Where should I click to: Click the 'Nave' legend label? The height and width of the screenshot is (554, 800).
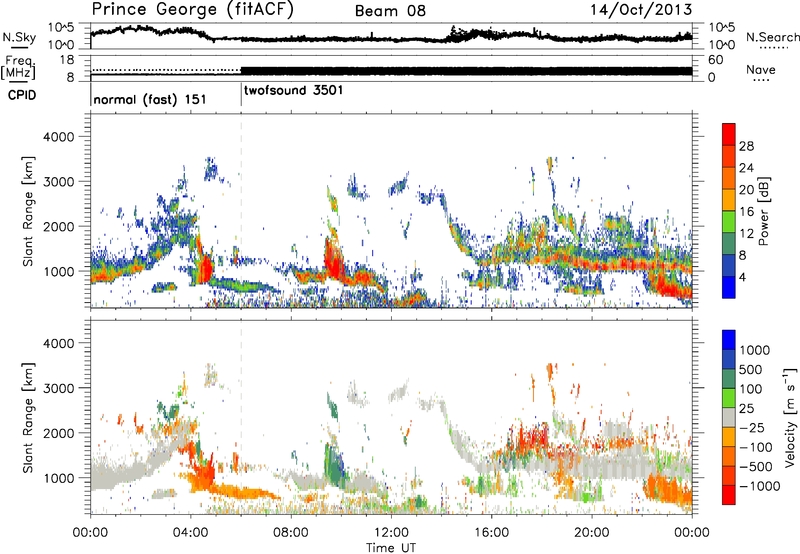pyautogui.click(x=760, y=70)
